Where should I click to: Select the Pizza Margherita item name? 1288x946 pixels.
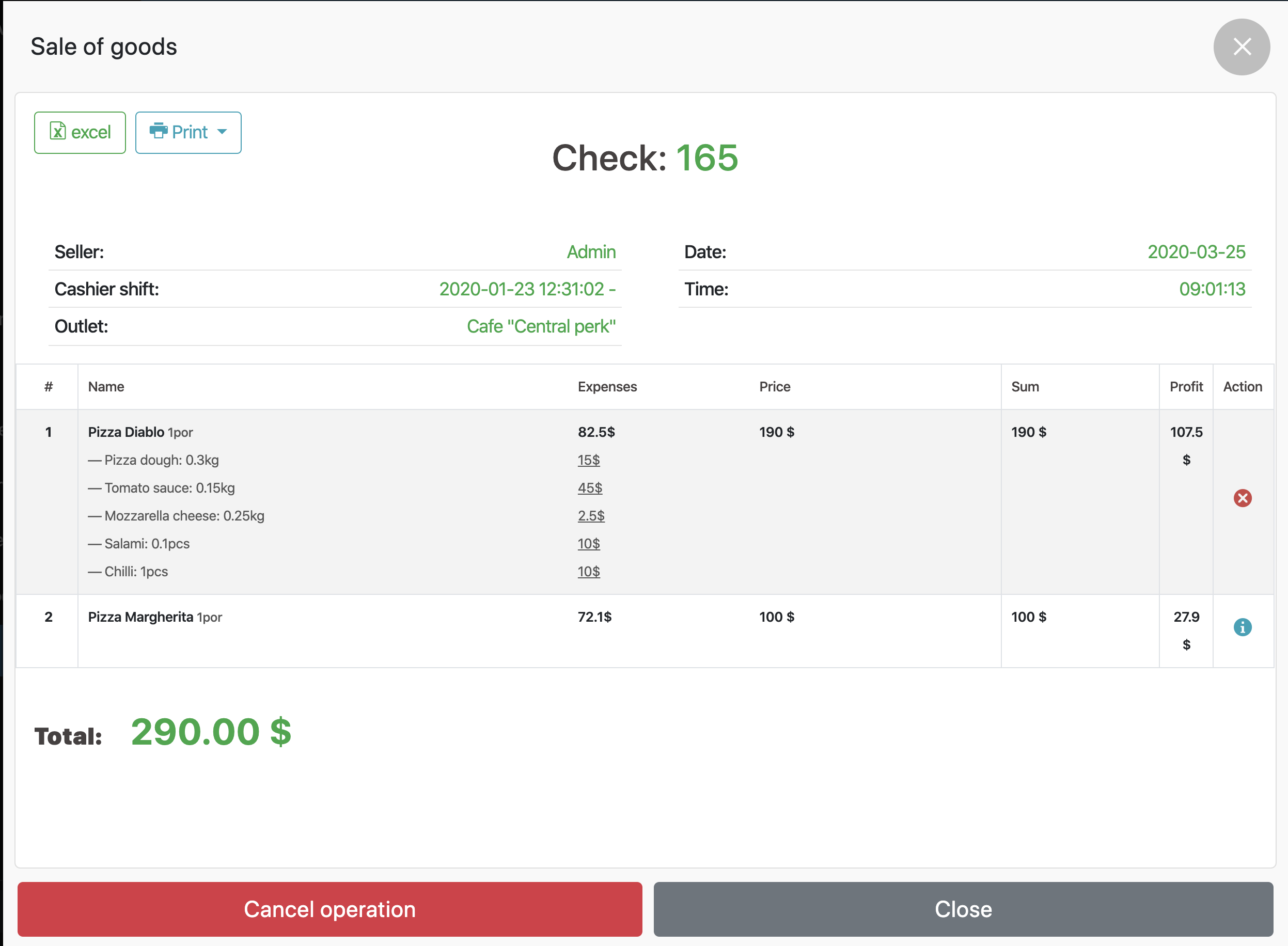point(140,617)
